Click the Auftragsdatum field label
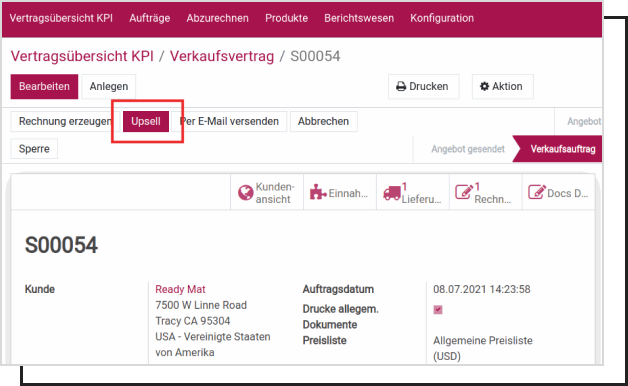Viewport: 628px width, 386px height. [x=338, y=289]
